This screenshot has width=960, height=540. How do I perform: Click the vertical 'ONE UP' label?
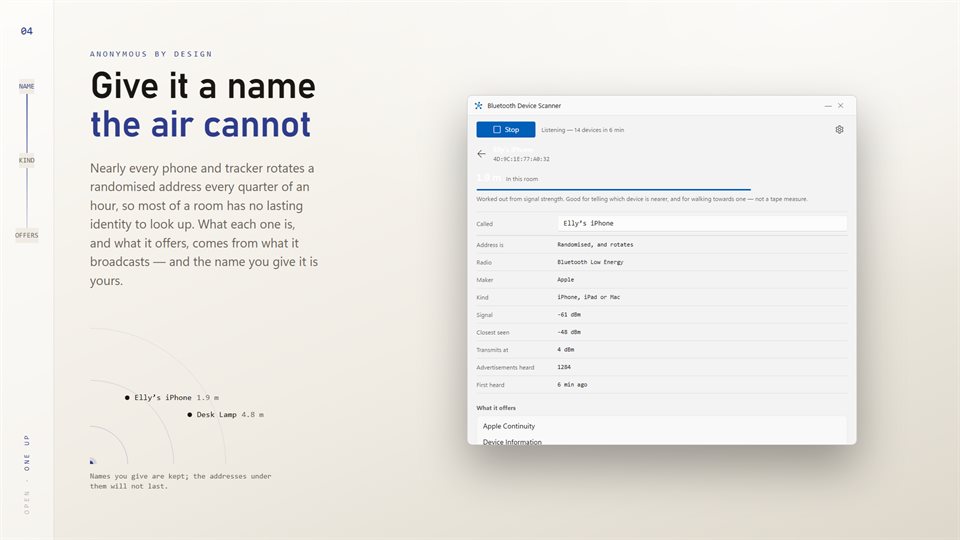[26, 453]
